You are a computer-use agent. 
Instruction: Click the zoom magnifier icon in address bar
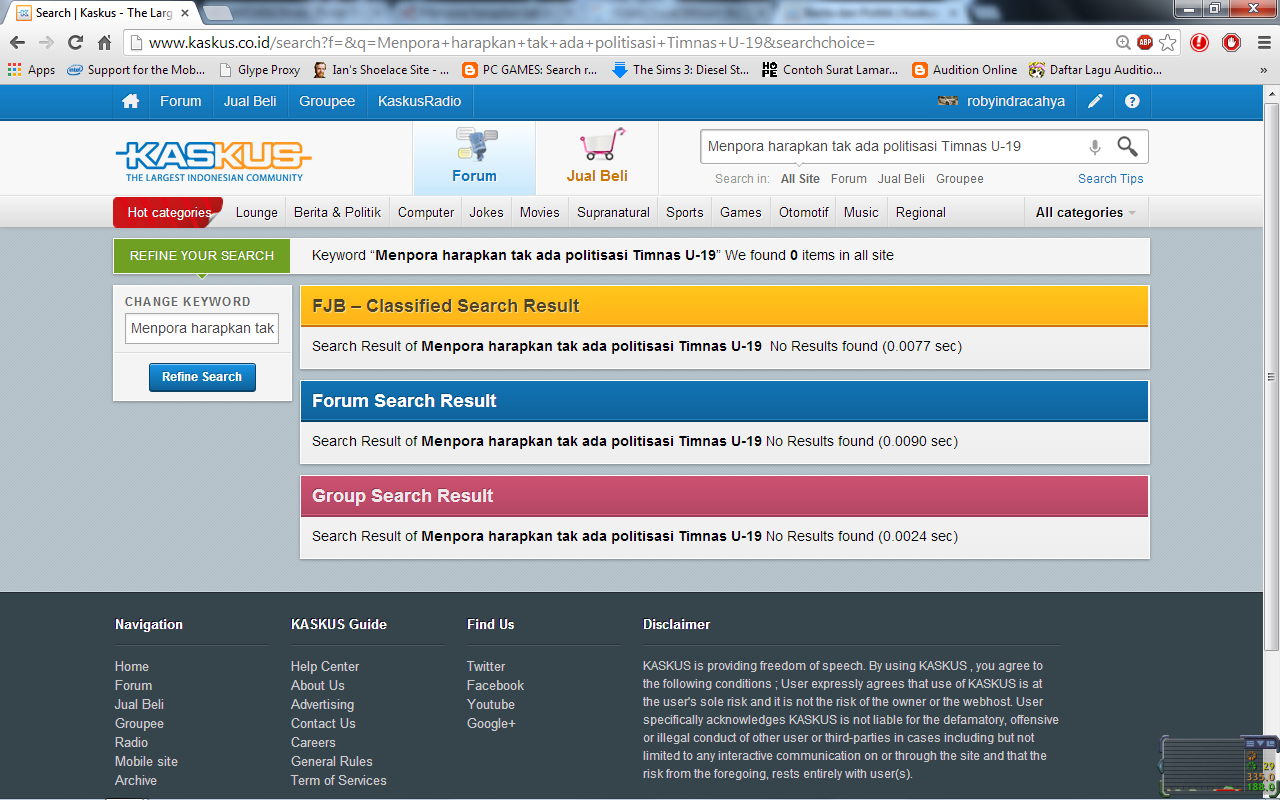(x=1123, y=42)
